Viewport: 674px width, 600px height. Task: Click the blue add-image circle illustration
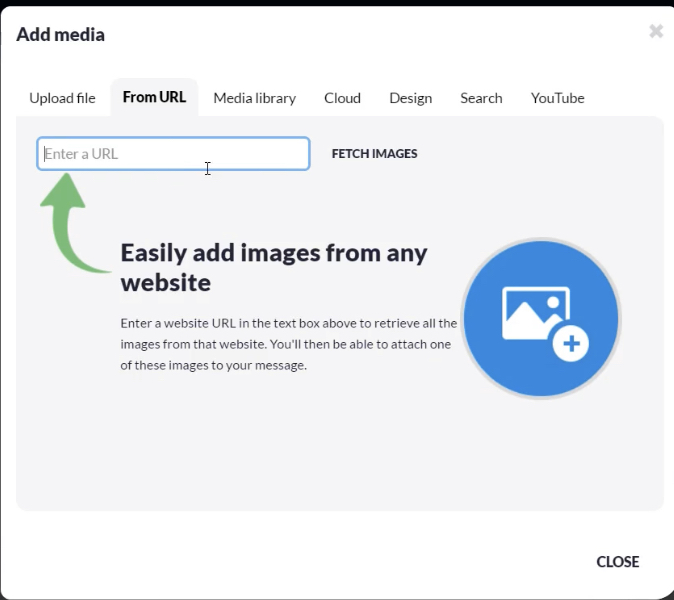500,360
